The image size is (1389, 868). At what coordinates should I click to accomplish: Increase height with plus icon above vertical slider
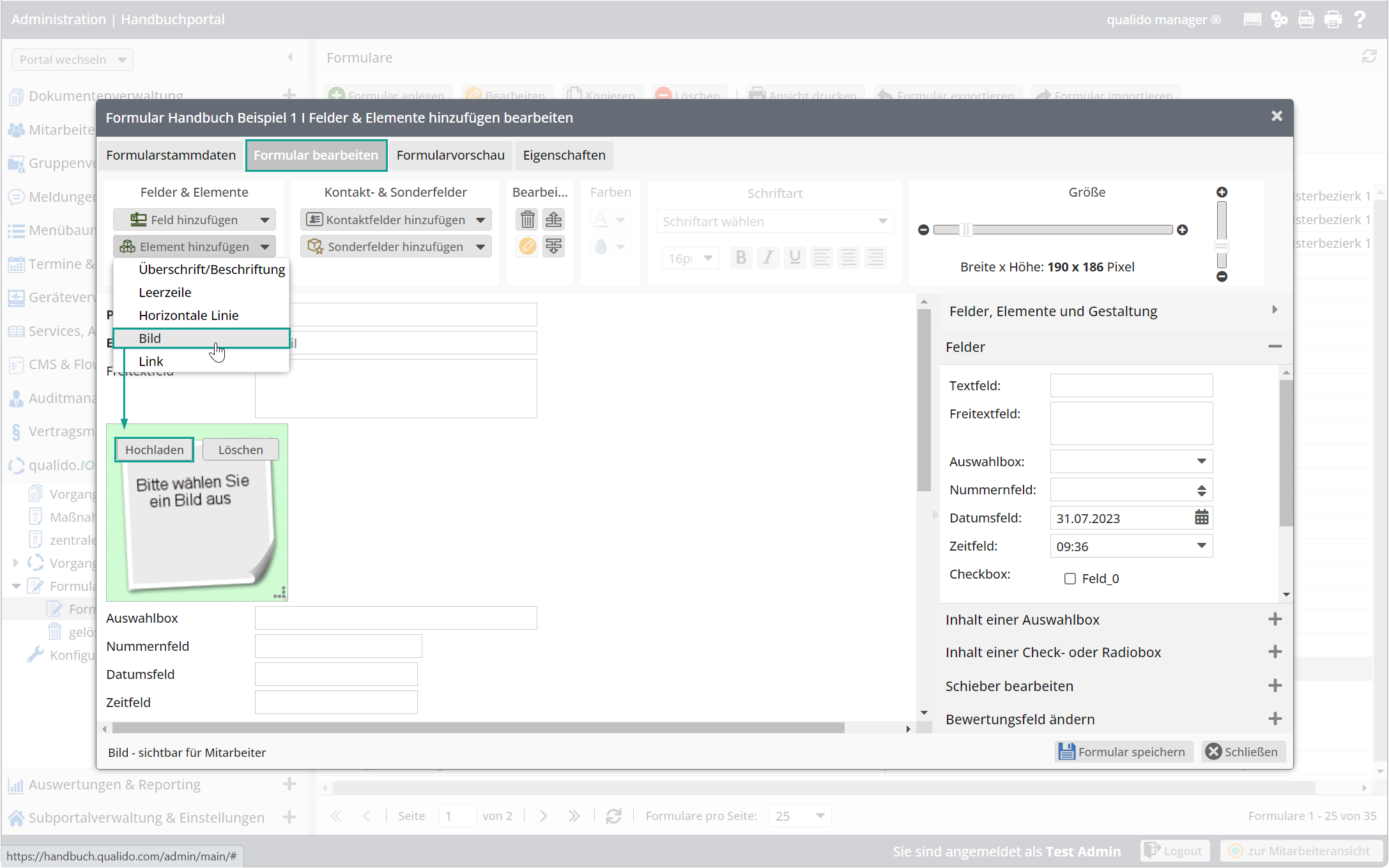[x=1222, y=192]
